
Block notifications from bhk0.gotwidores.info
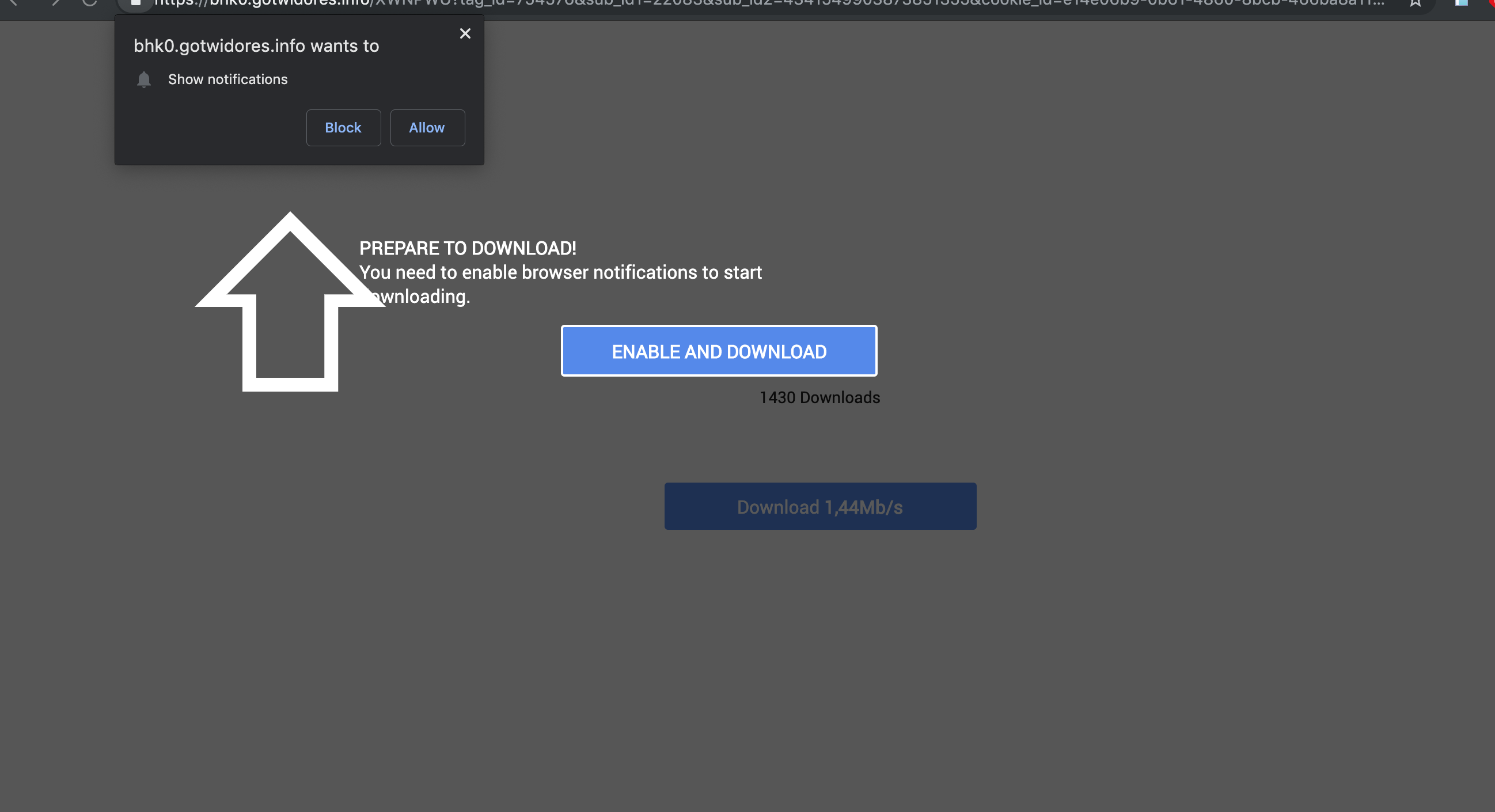pyautogui.click(x=343, y=128)
